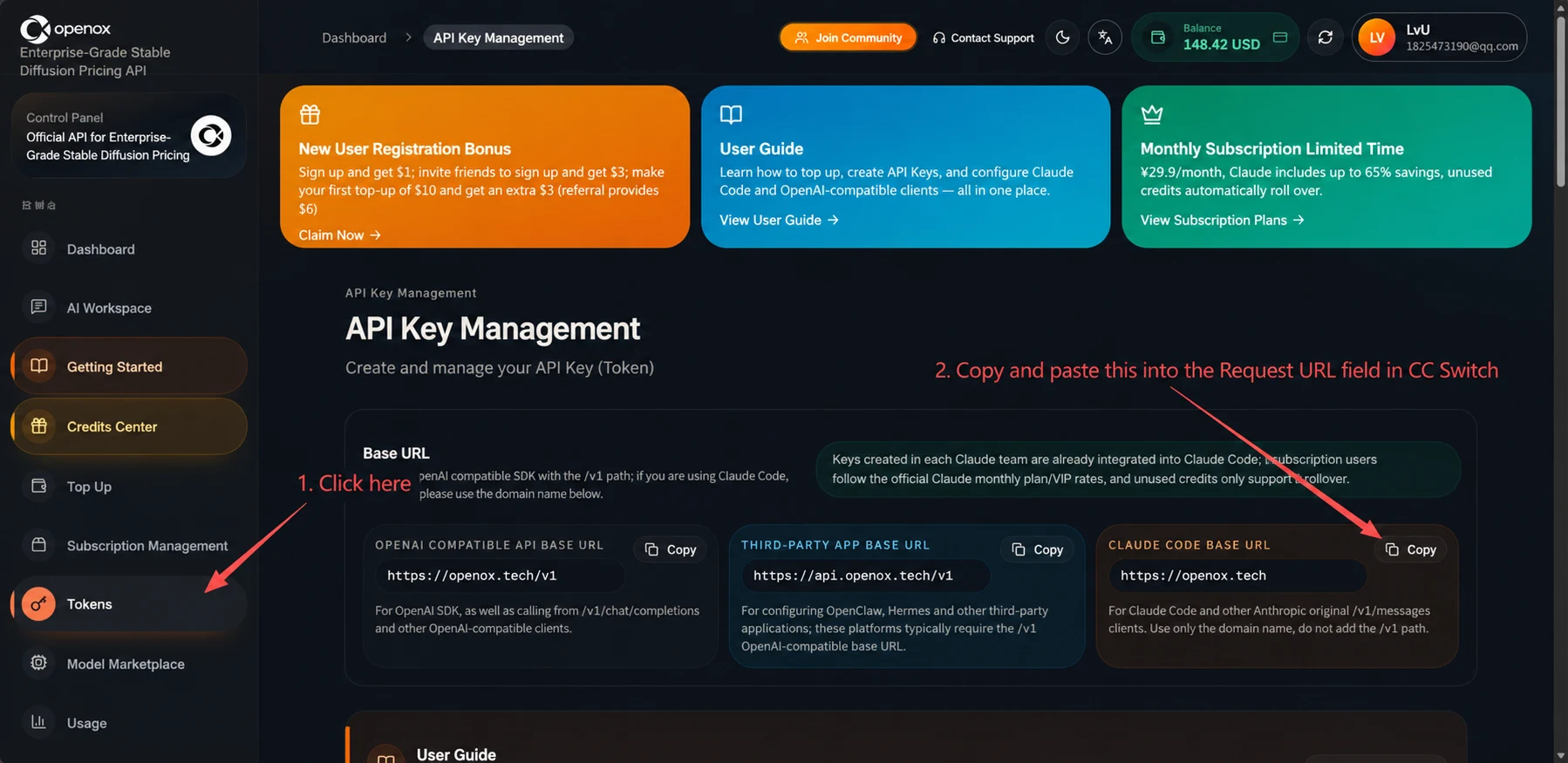This screenshot has height=763, width=1568.
Task: Copy the Claude Code Base URL
Action: tap(1411, 549)
